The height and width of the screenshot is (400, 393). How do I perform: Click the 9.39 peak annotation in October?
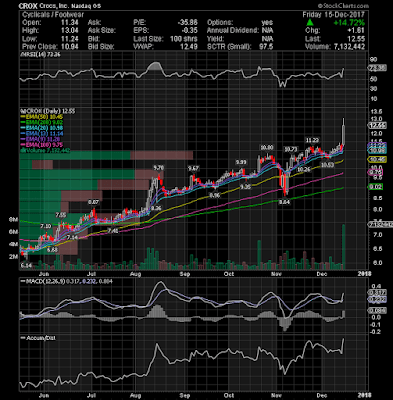(x=241, y=162)
